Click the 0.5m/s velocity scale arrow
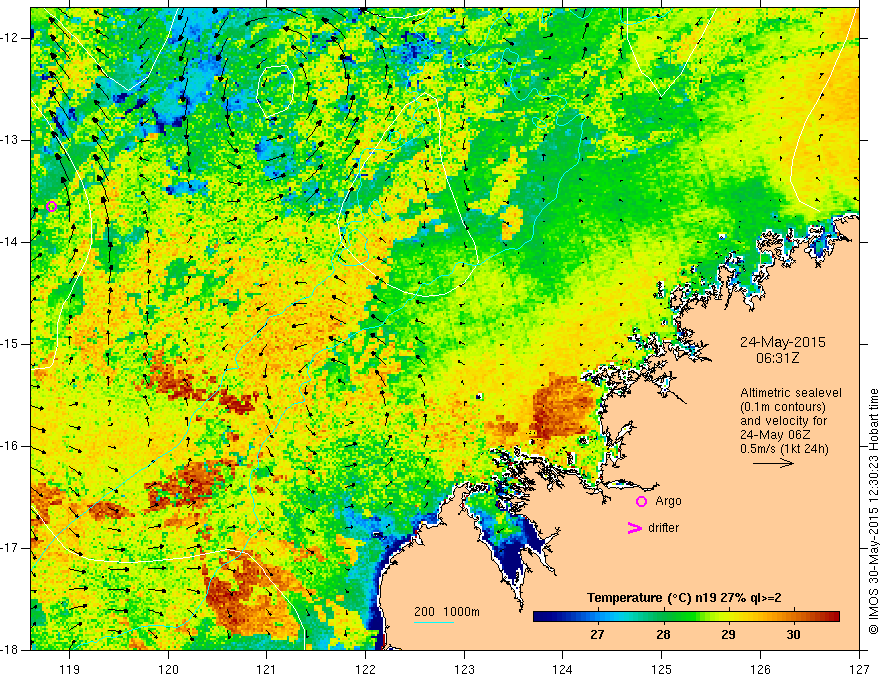880x680 pixels. click(x=773, y=463)
